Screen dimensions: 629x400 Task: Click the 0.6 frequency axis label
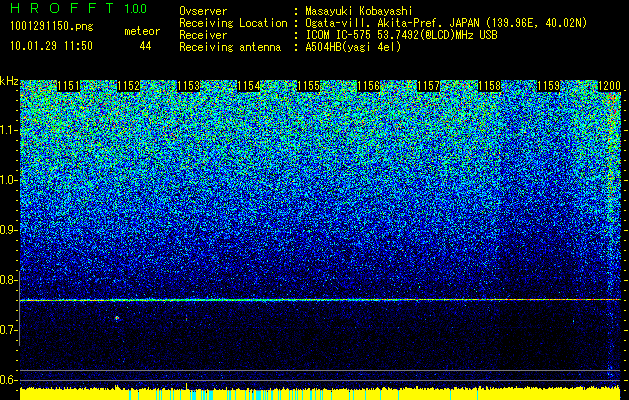click(x=8, y=380)
